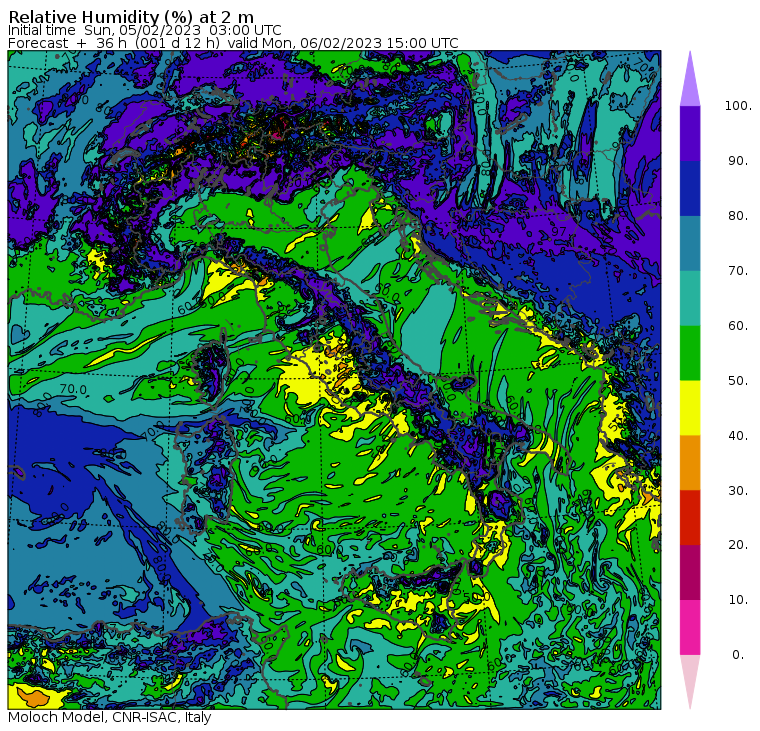Click the 'Forecast + 36 h' validity line
Screen dimensions: 760x731
pyautogui.click(x=233, y=43)
